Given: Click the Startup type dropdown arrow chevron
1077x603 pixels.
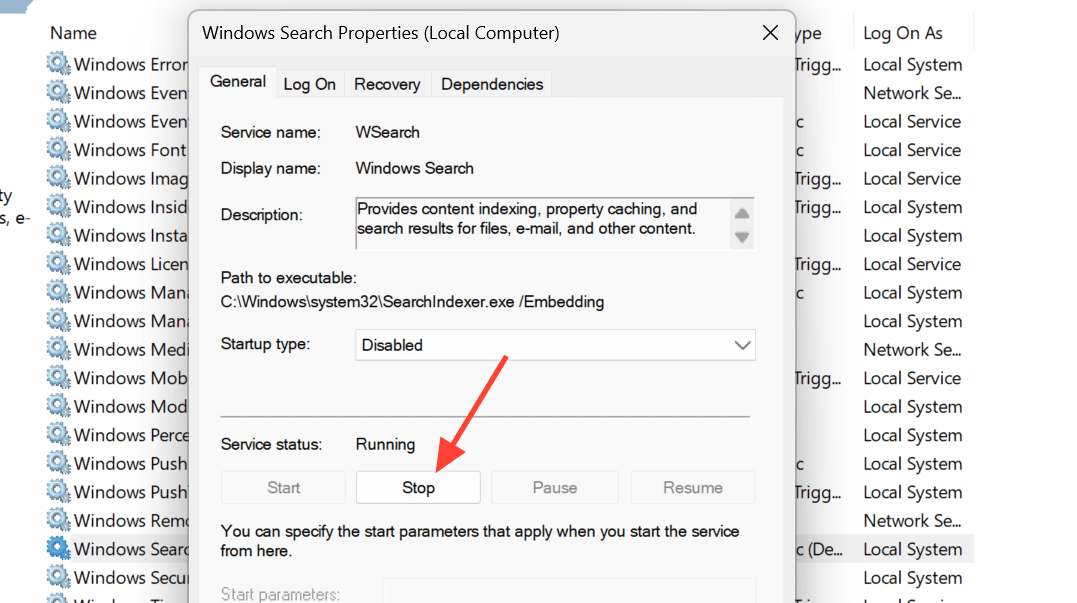Looking at the screenshot, I should [x=742, y=345].
